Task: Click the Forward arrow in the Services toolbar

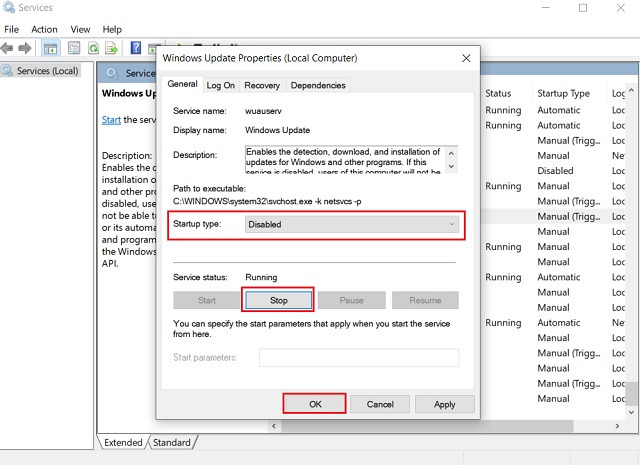Action: click(25, 48)
